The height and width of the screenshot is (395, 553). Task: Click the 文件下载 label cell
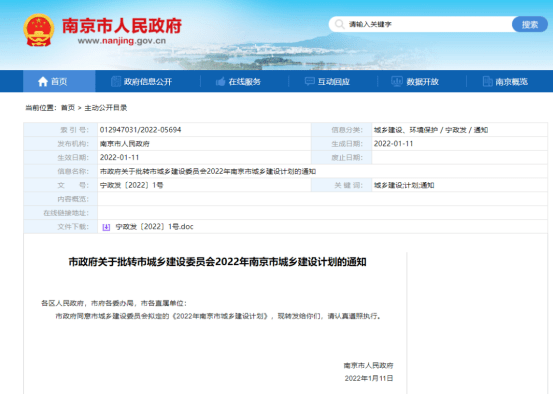pyautogui.click(x=61, y=227)
